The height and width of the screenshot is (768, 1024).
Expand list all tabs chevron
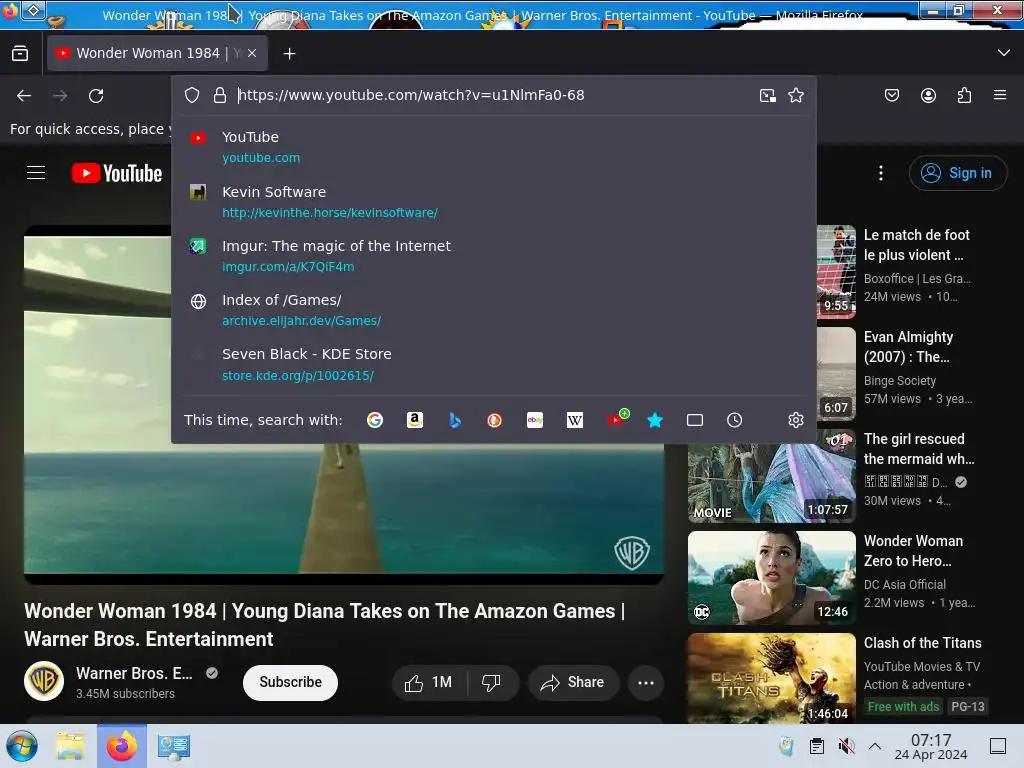coord(1004,53)
